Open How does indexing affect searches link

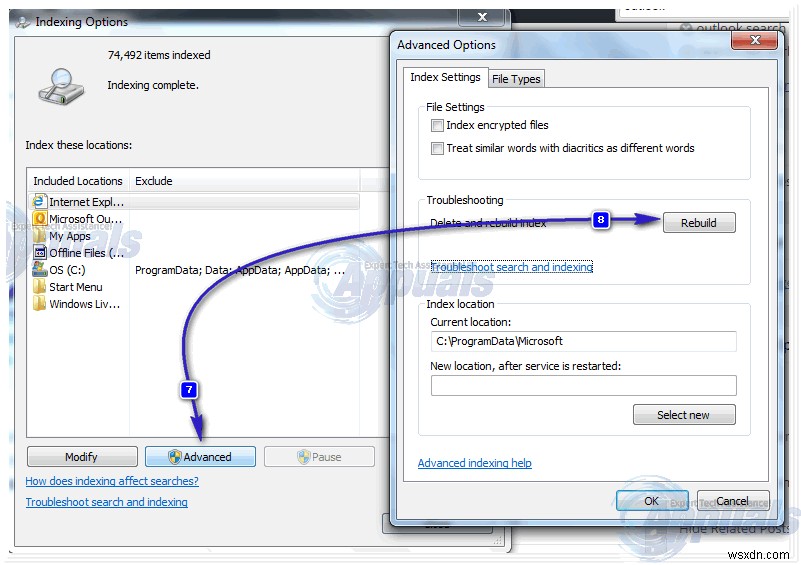[x=112, y=481]
